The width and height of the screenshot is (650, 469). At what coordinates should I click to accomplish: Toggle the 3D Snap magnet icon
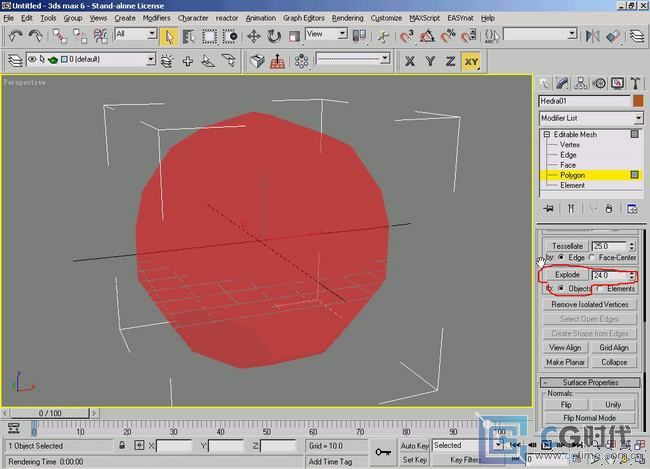point(407,36)
